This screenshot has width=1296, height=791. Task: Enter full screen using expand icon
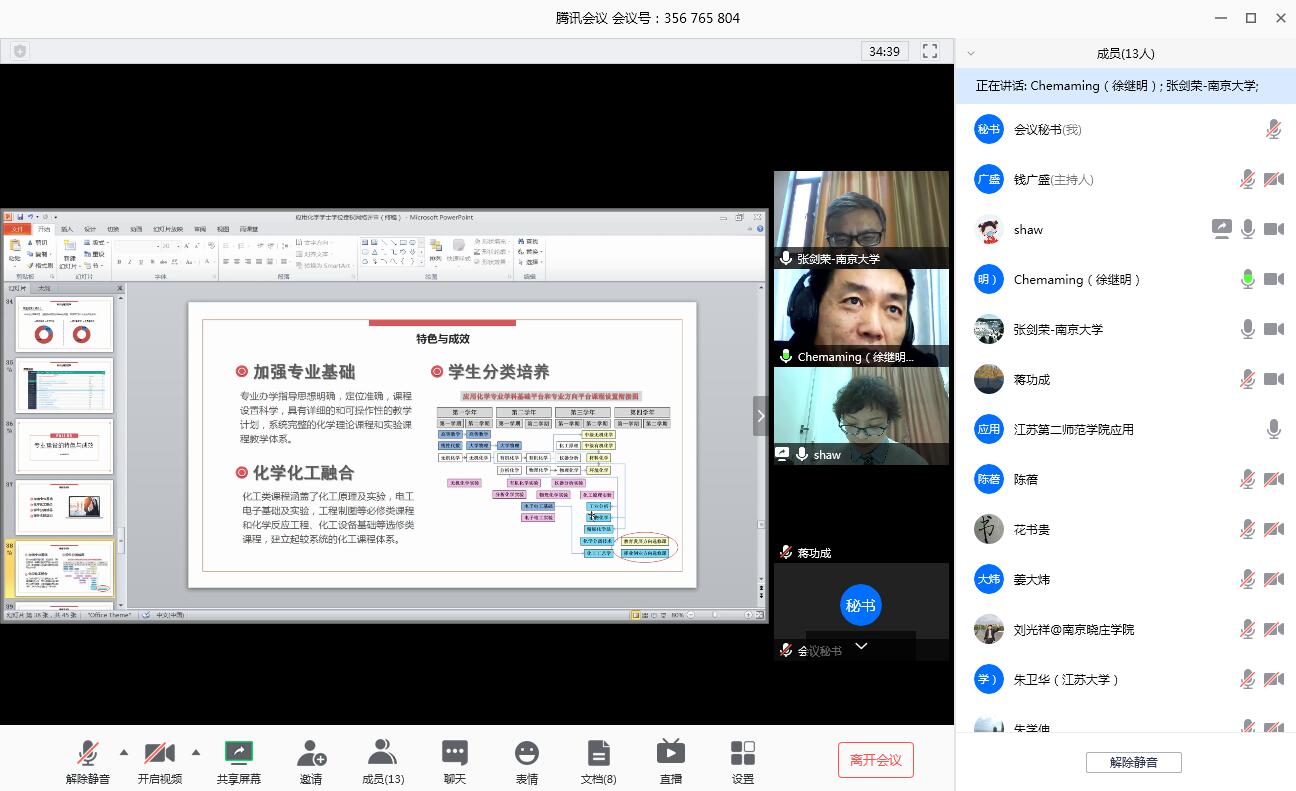(930, 51)
